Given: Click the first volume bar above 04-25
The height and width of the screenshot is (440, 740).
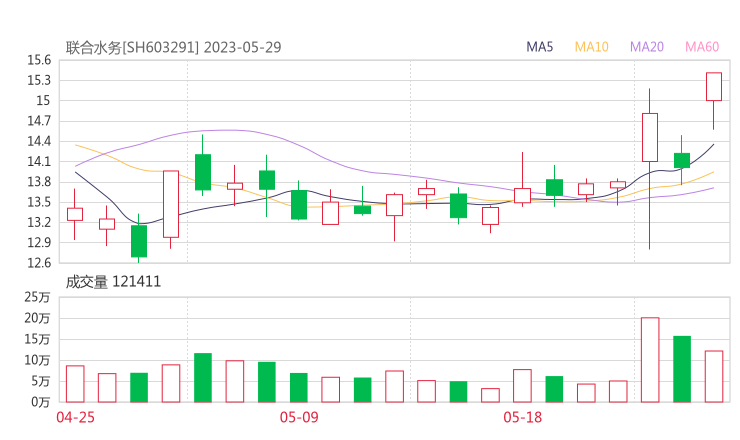Looking at the screenshot, I should 75,384.
